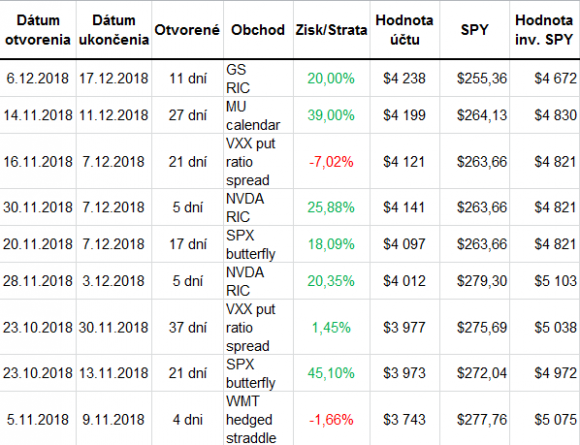Screen dimensions: 580x445
Task: Select the Zisk/Strata column header
Action: [331, 30]
